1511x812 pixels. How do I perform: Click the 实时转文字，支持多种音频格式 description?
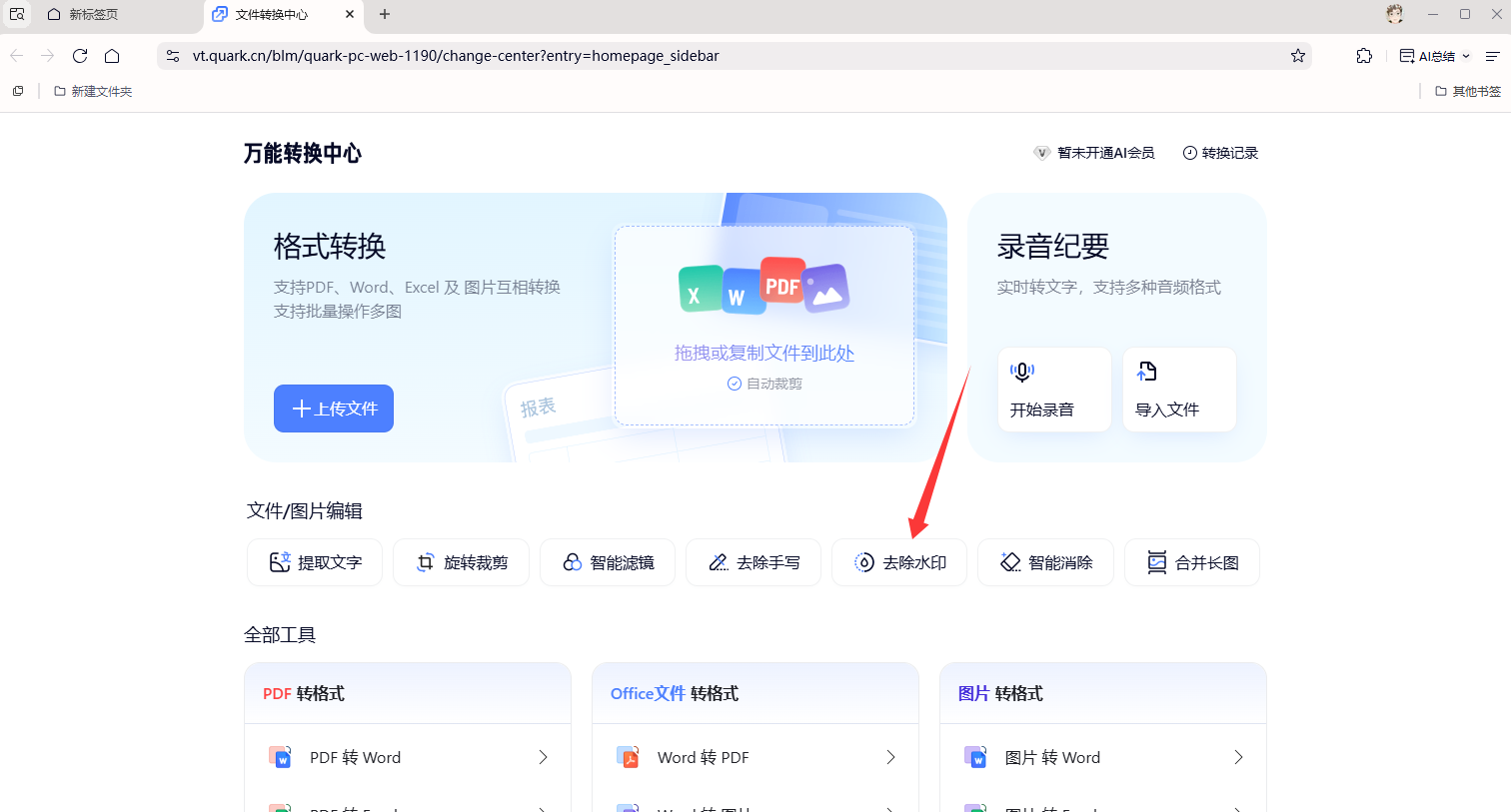point(1109,287)
